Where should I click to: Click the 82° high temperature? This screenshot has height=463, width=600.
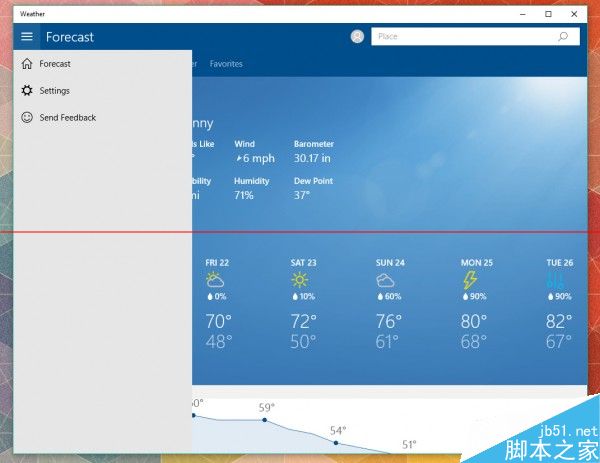pos(559,321)
